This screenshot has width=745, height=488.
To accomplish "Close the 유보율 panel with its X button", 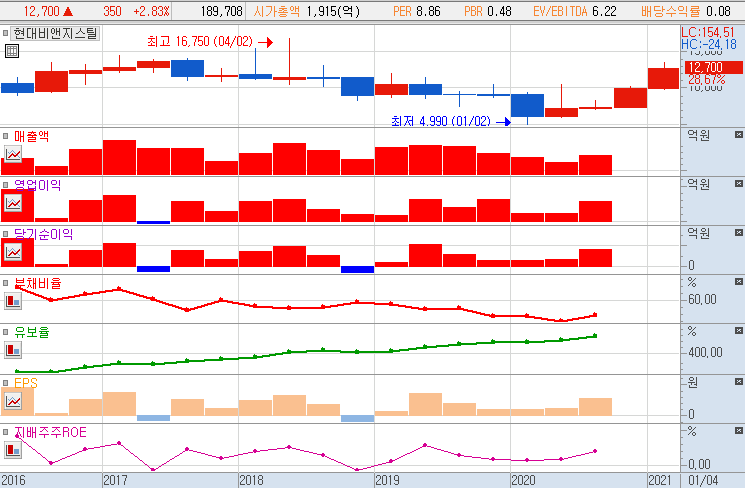I will pyautogui.click(x=738, y=331).
